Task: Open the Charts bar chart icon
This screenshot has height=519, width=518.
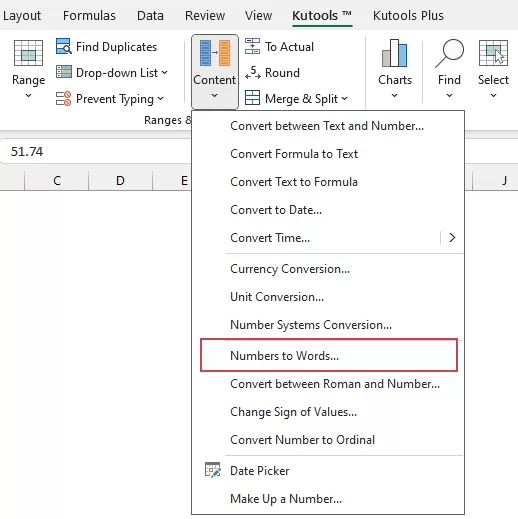Action: (x=395, y=53)
